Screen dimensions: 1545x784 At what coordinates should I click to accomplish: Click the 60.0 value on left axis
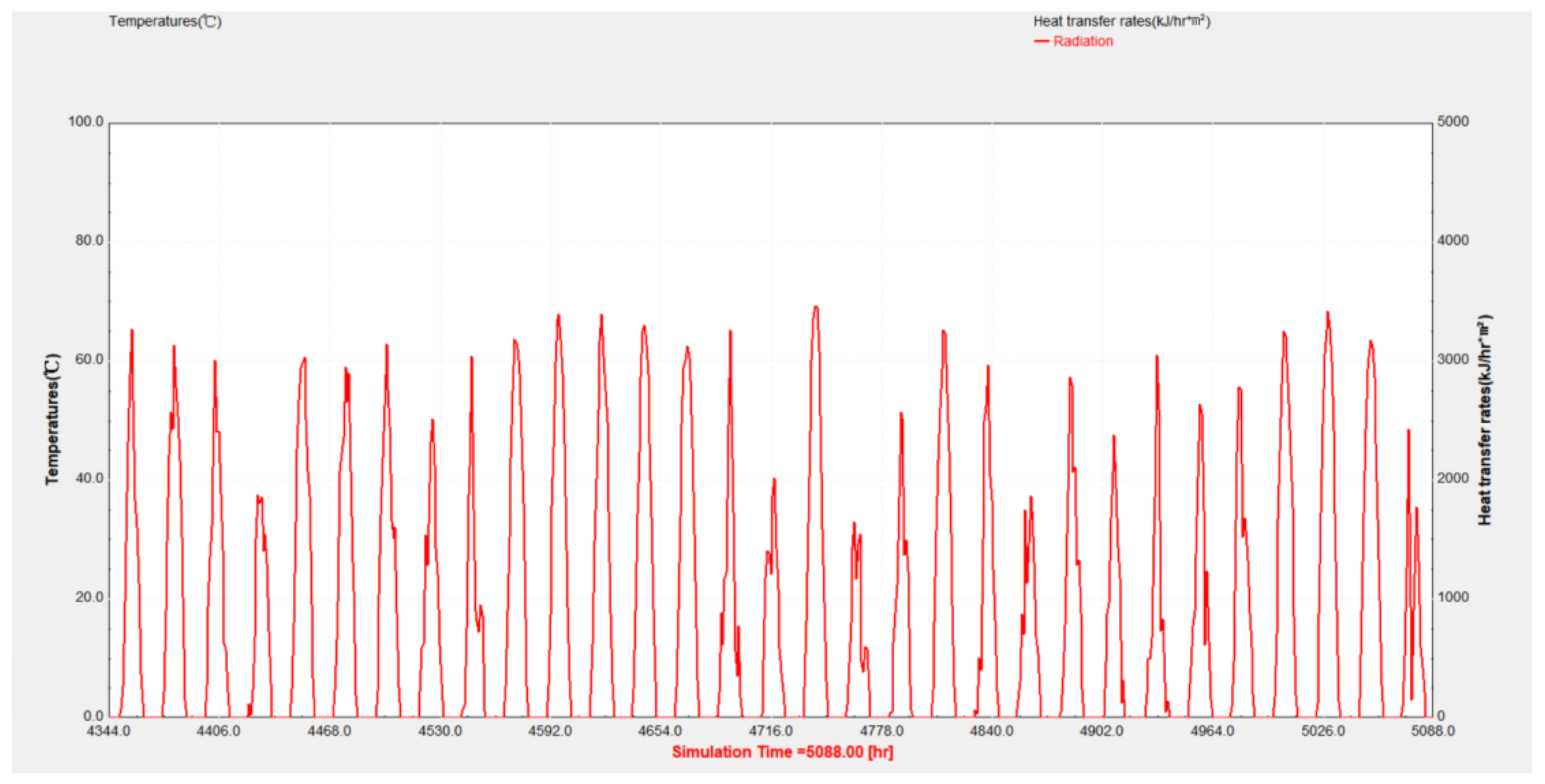89,359
